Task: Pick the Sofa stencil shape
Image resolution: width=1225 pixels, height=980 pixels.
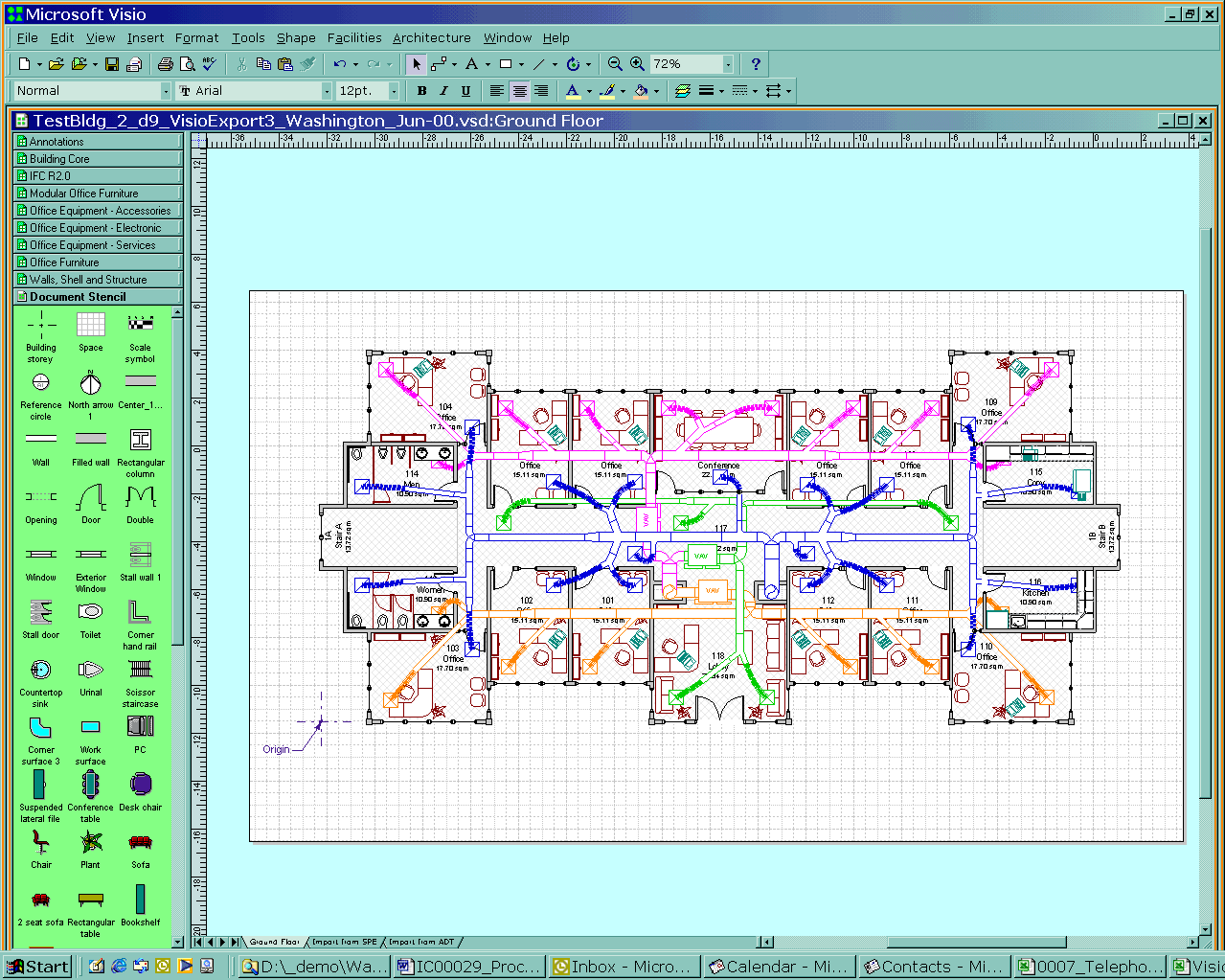Action: pyautogui.click(x=140, y=849)
